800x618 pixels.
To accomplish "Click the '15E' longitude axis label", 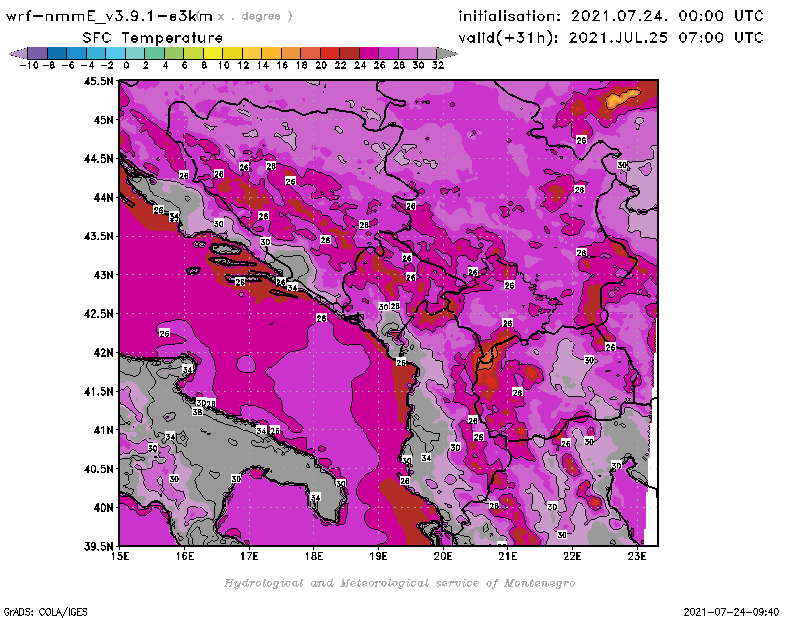I will coord(120,556).
